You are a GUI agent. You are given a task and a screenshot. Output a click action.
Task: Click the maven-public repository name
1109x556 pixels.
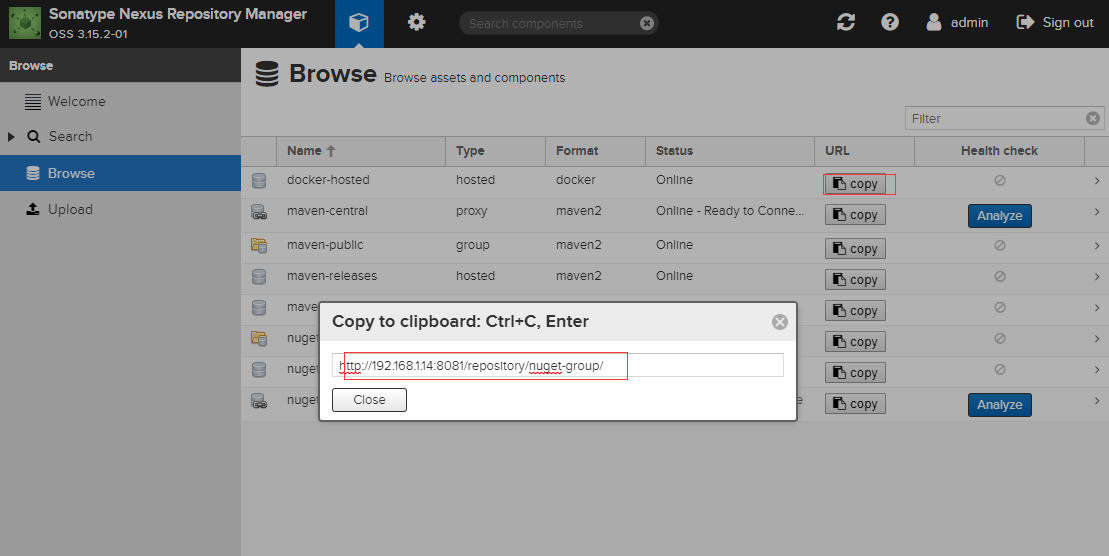click(x=325, y=245)
